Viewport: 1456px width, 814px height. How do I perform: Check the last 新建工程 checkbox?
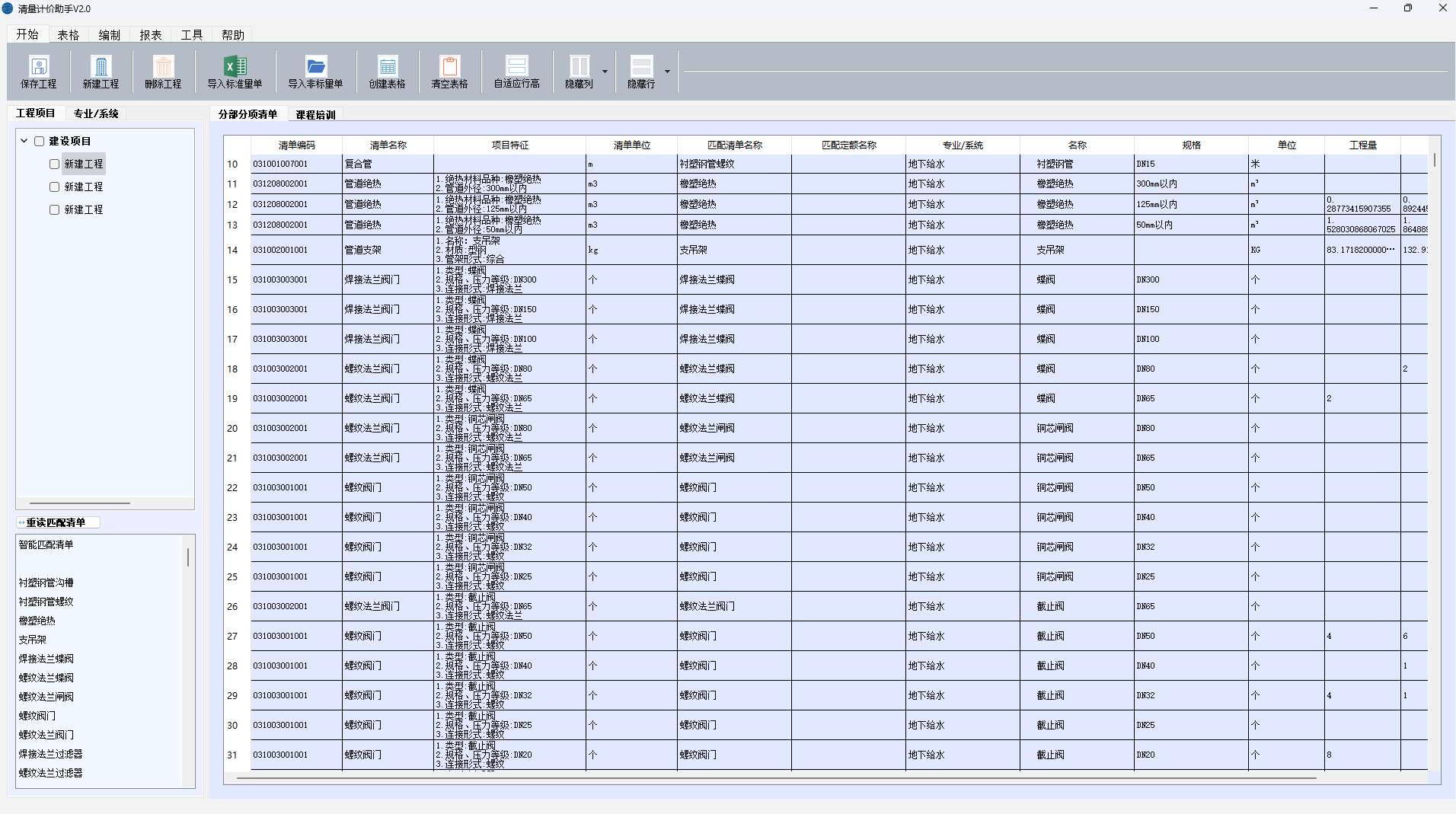coord(54,209)
